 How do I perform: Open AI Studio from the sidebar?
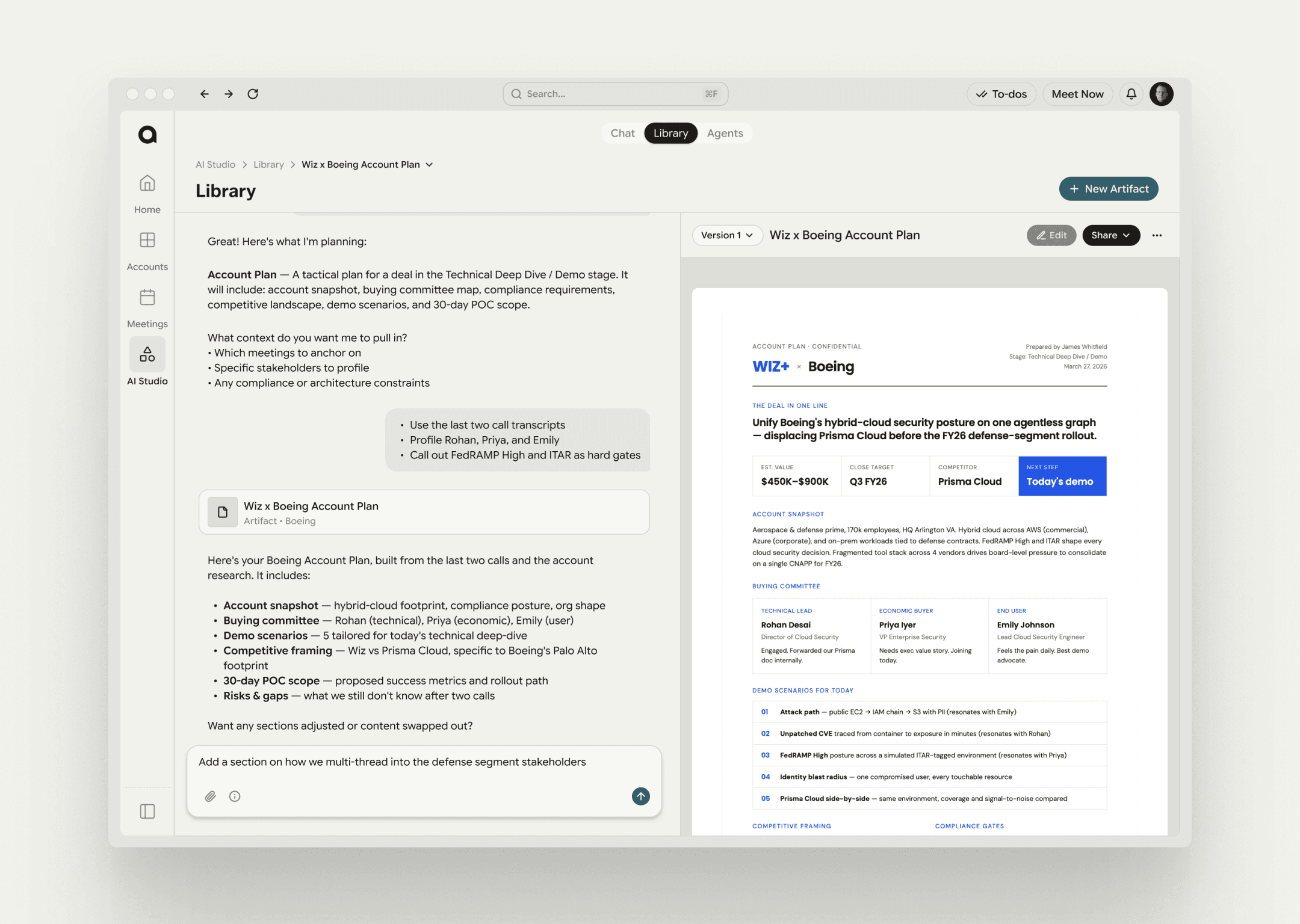147,362
